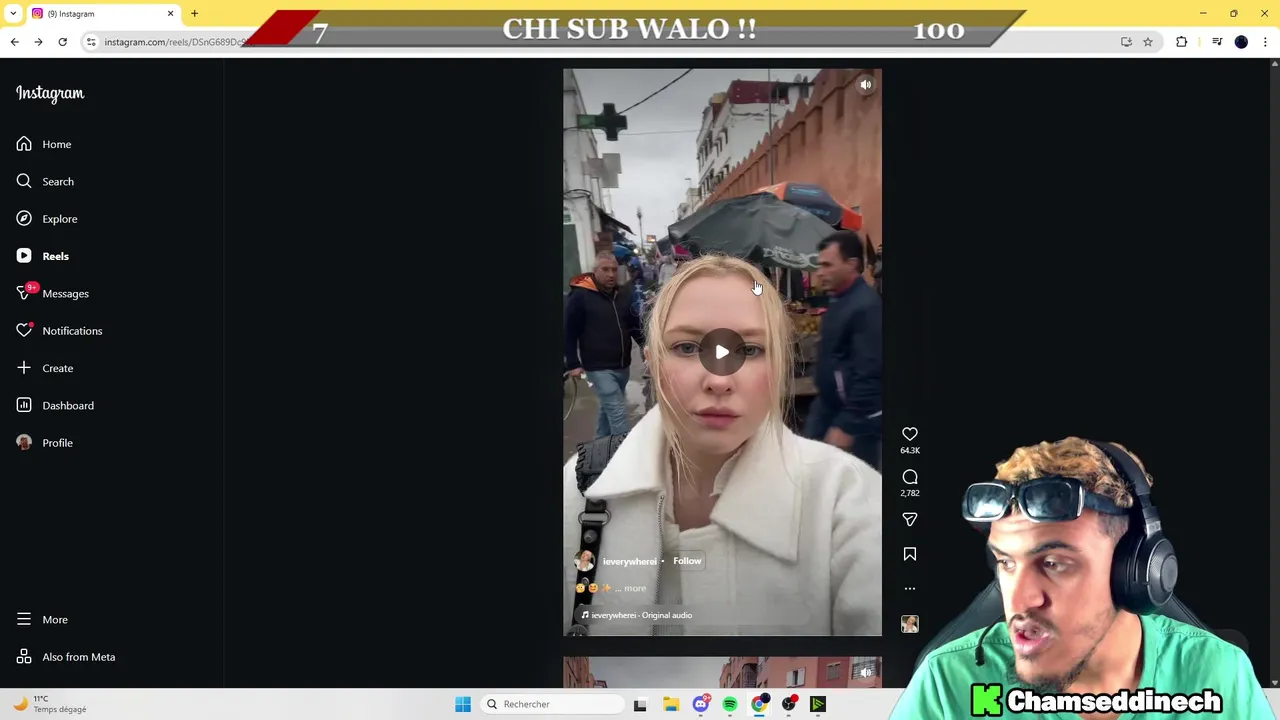Screen dimensions: 1280x720
Task: Open the weather widget '11°C'
Action: click(x=50, y=704)
